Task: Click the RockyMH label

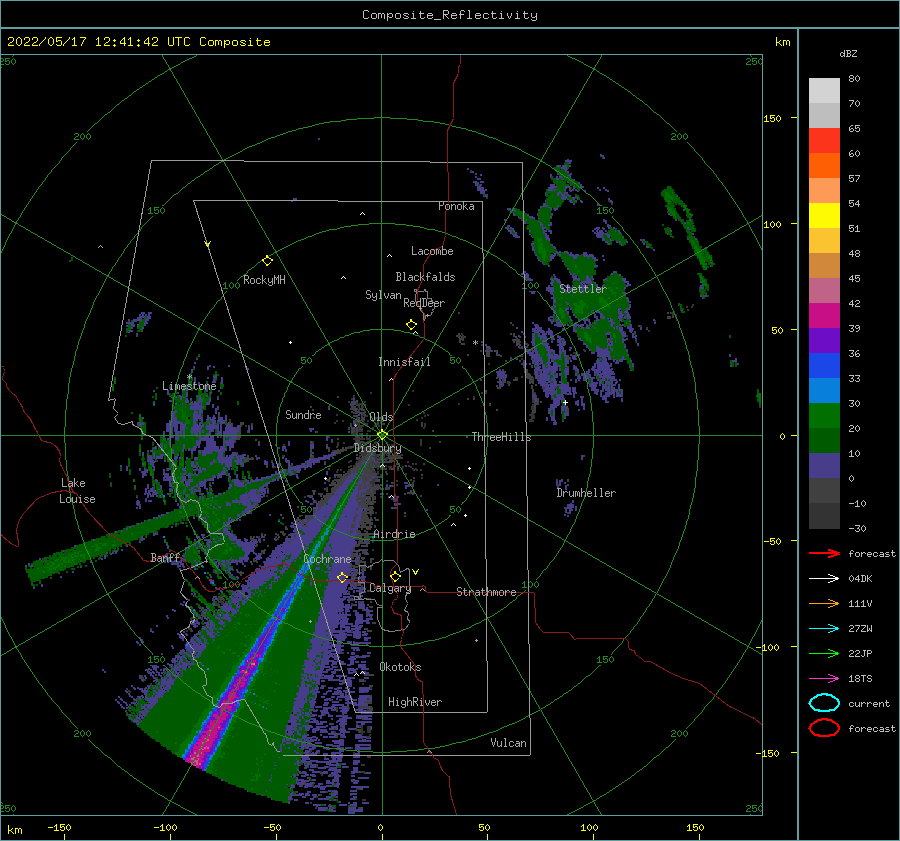Action: pyautogui.click(x=264, y=280)
